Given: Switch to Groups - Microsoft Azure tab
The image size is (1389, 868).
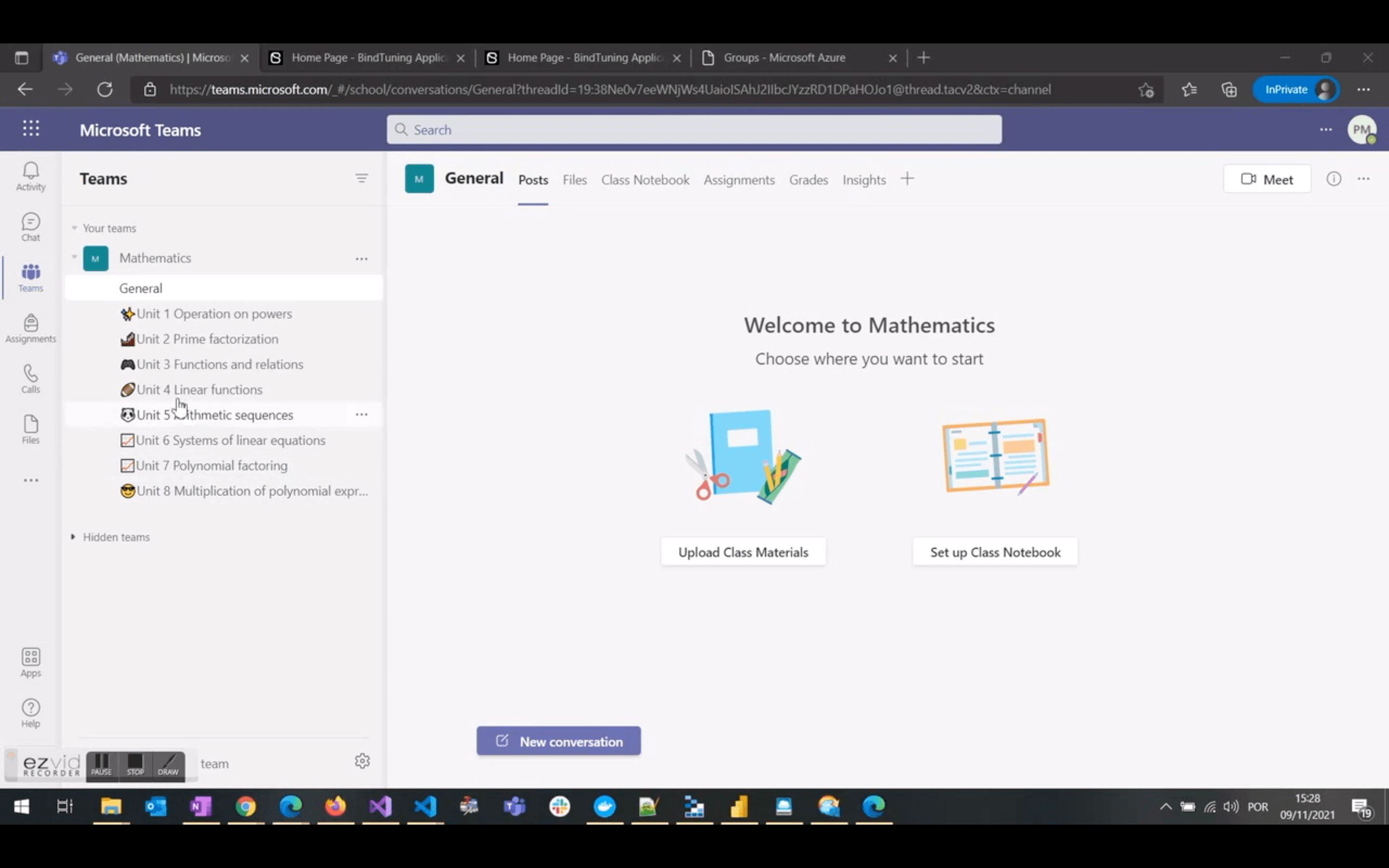Looking at the screenshot, I should pos(799,57).
